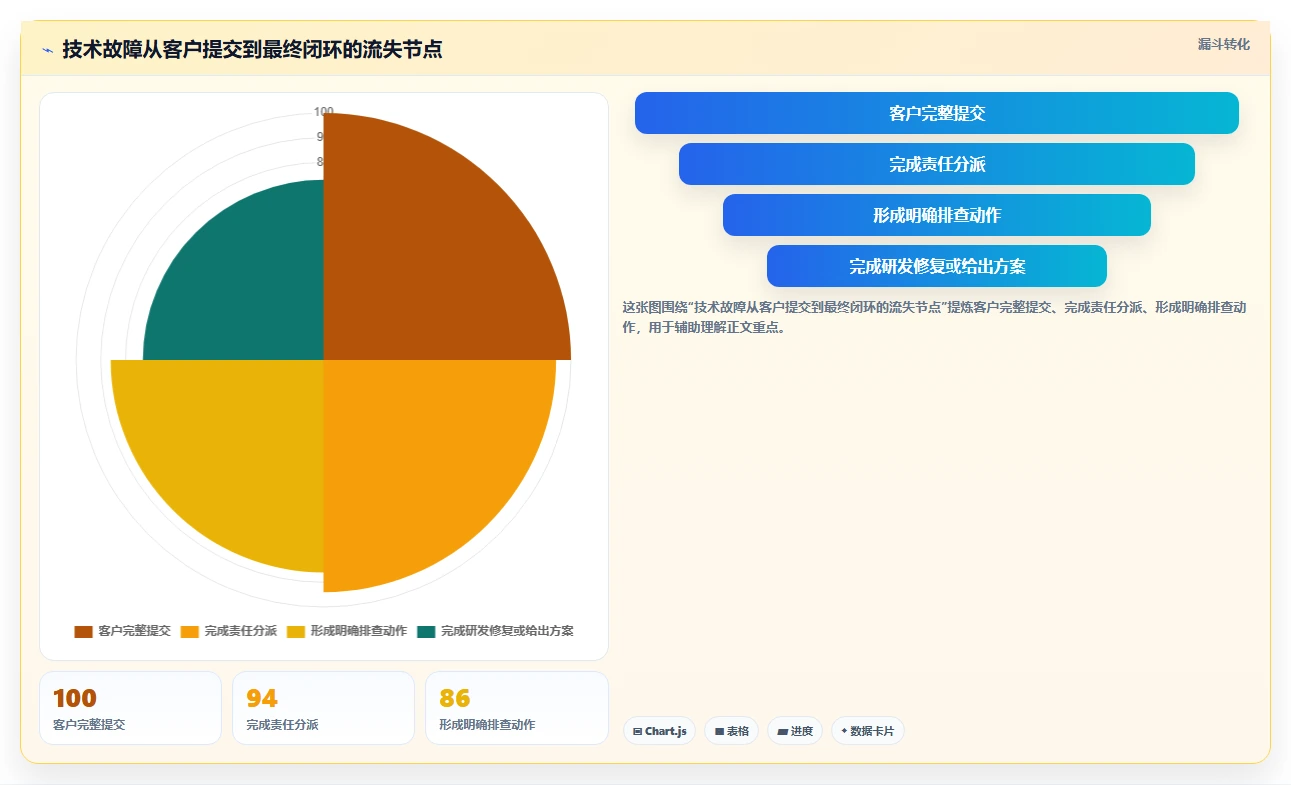Toggle yellow 形成明确排查动作 legend swatch

[296, 631]
